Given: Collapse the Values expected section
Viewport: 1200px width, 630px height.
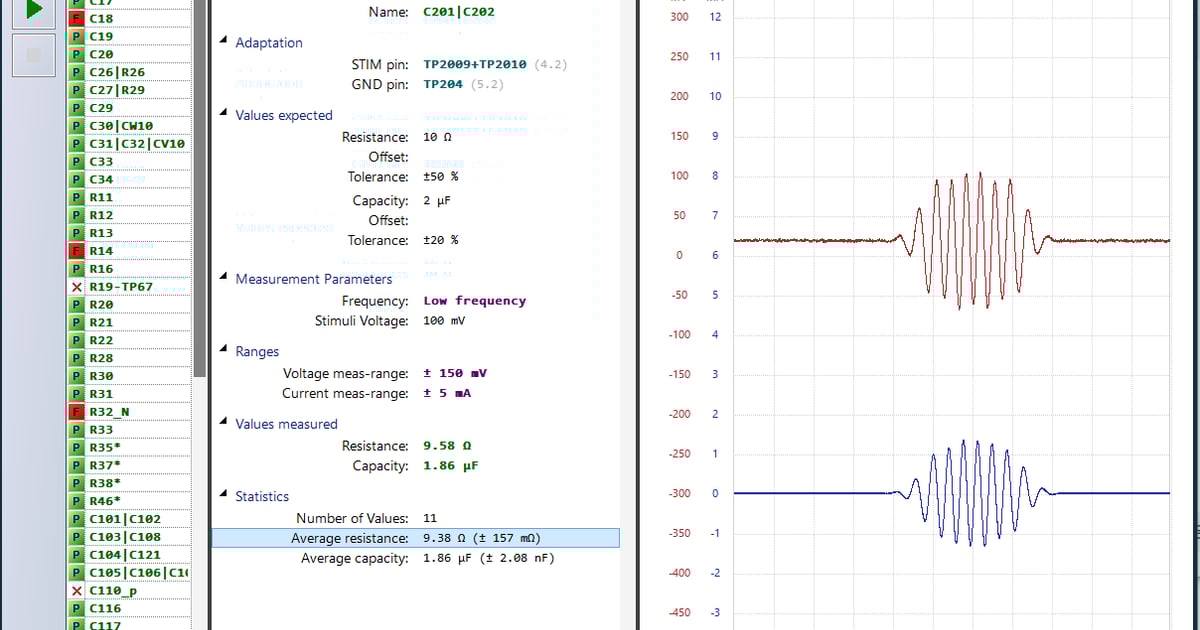Looking at the screenshot, I should click(223, 114).
